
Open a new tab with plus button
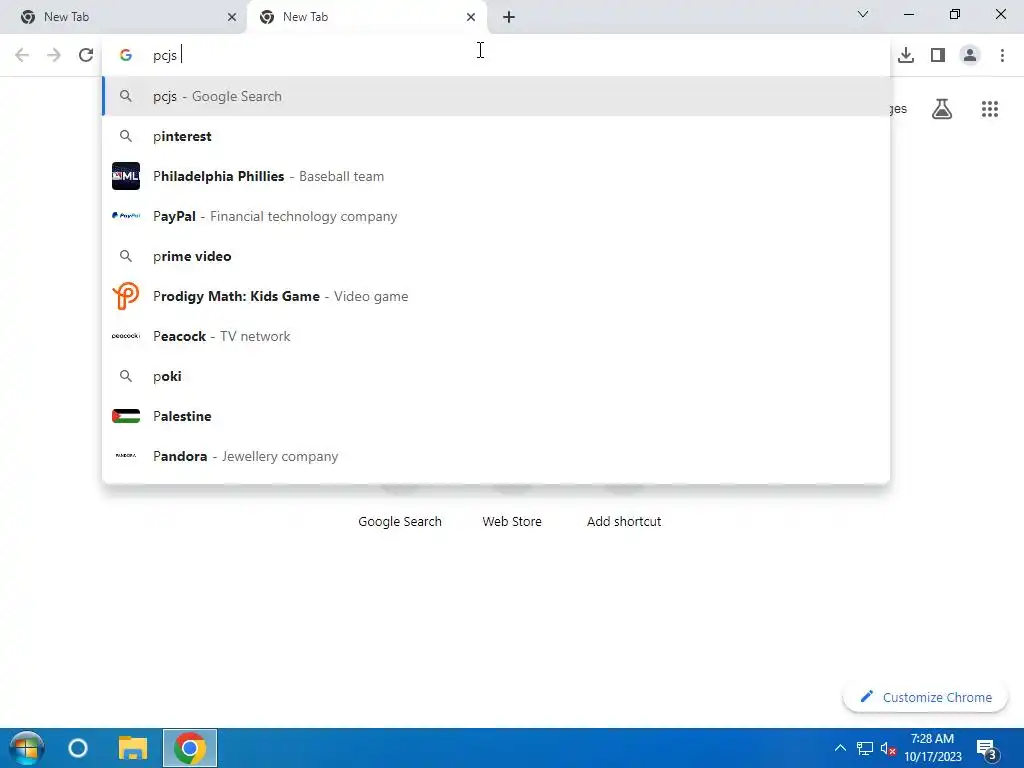pyautogui.click(x=509, y=18)
